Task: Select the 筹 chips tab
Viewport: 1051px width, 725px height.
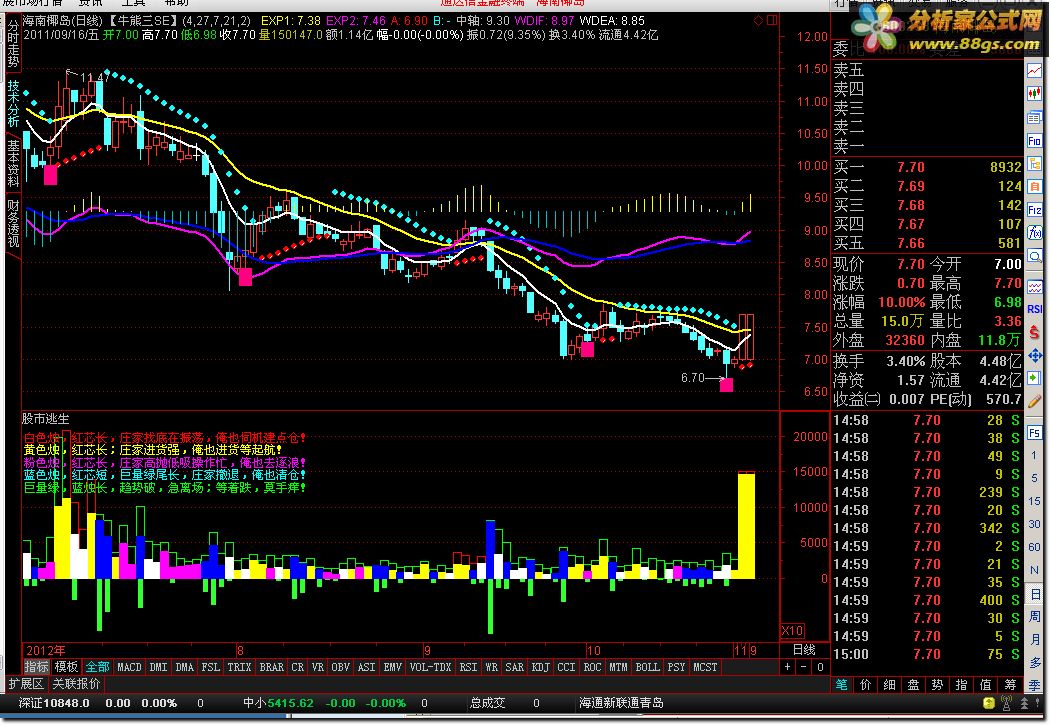Action: [x=1010, y=685]
